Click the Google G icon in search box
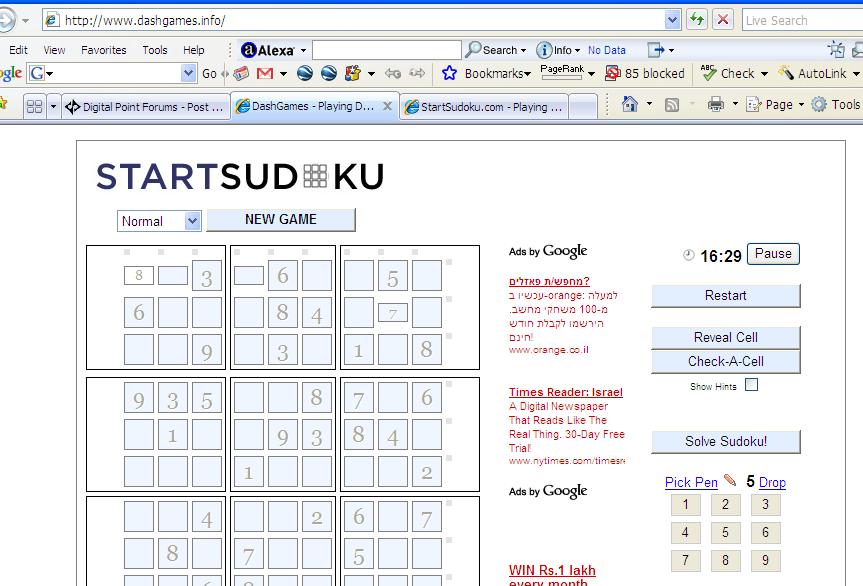The height and width of the screenshot is (586, 863). pos(37,73)
